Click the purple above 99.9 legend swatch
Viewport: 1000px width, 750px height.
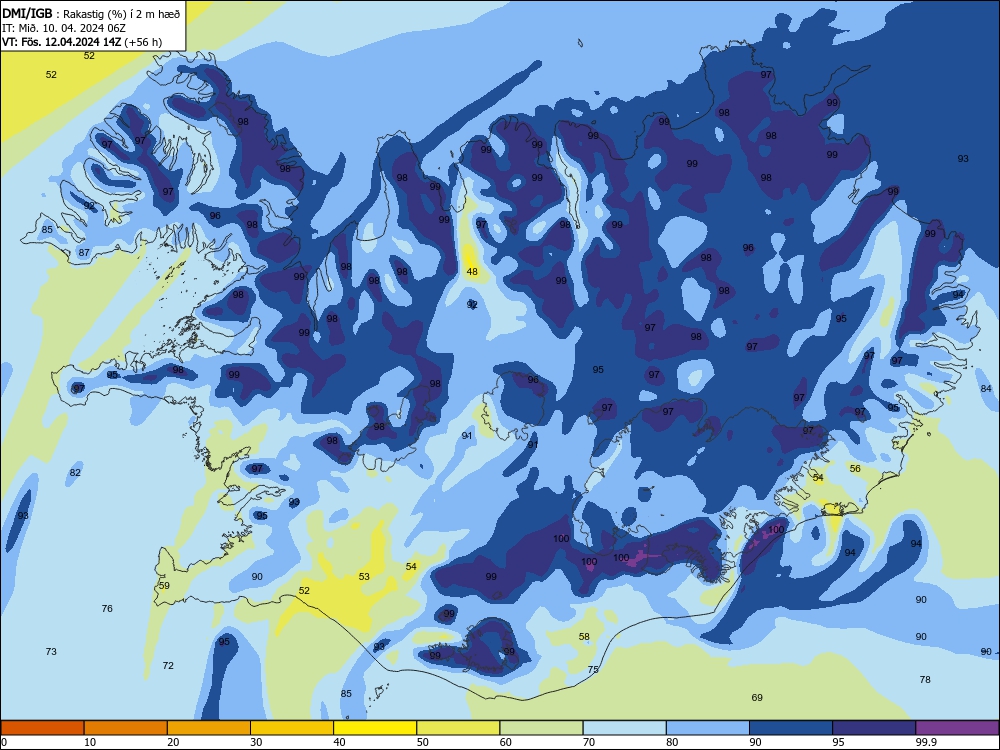click(957, 728)
